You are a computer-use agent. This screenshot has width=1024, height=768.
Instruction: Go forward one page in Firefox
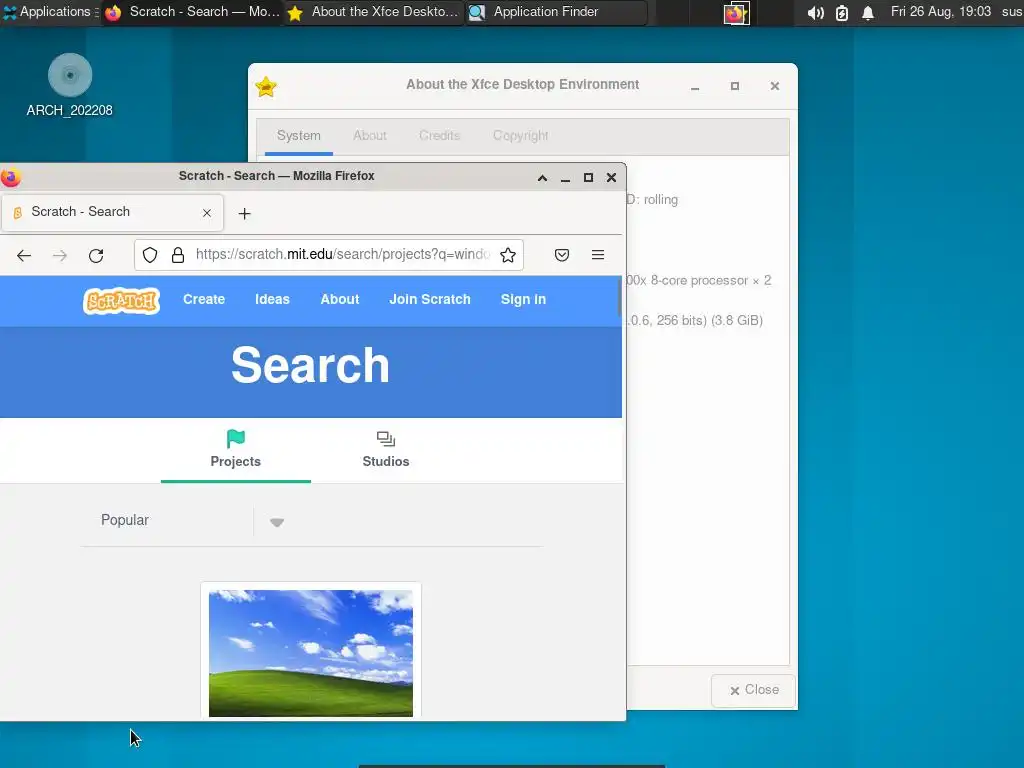click(x=60, y=255)
